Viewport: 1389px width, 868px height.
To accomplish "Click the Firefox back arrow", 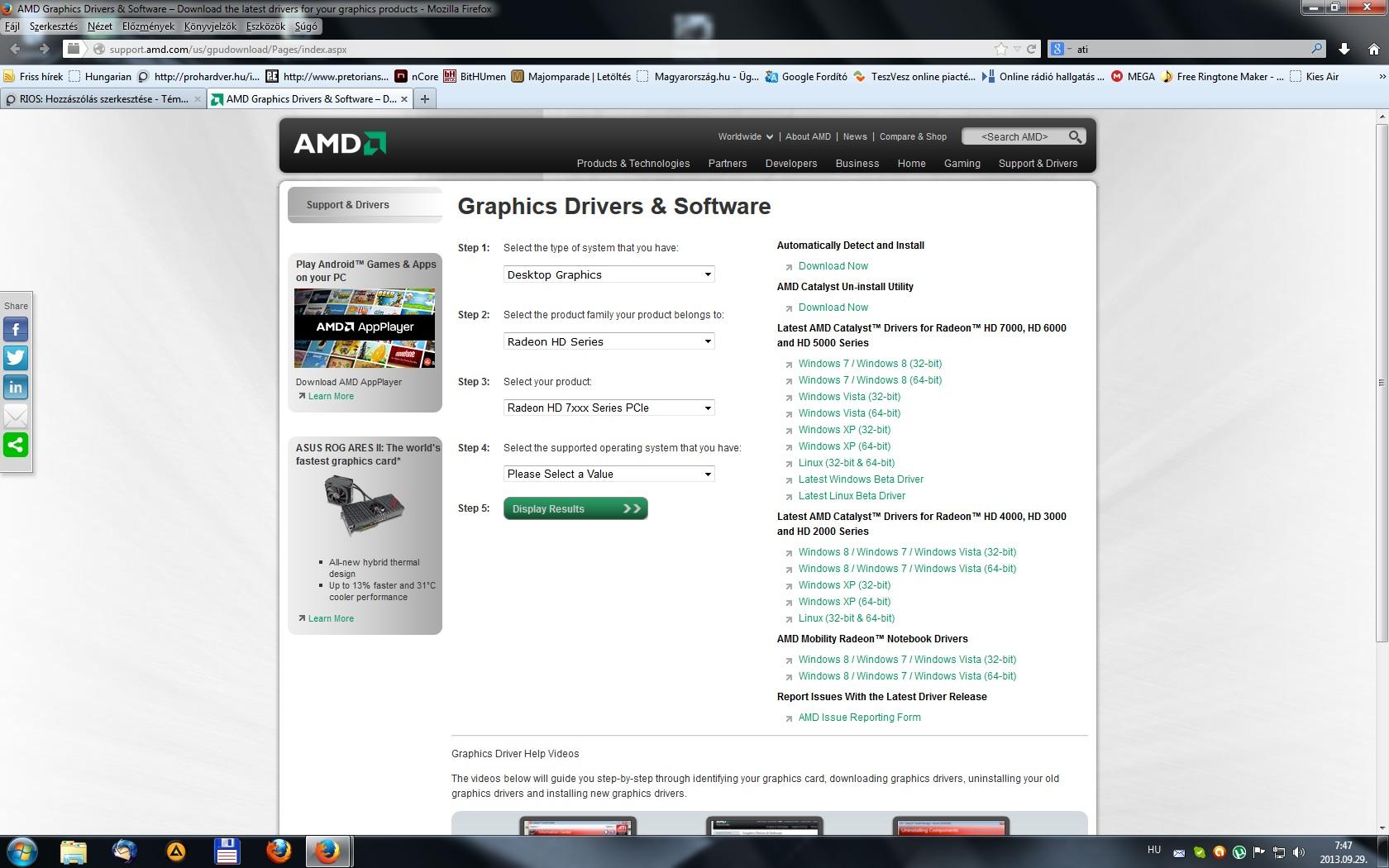I will (16, 49).
